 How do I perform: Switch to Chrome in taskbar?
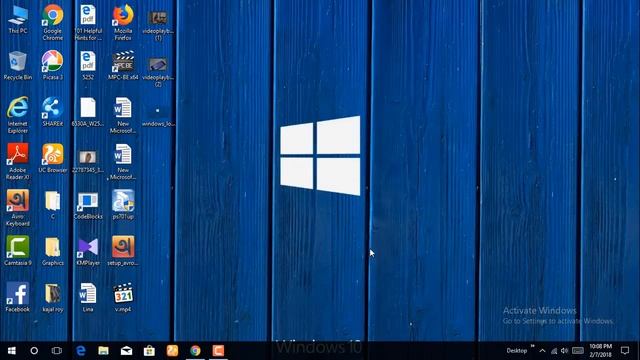click(x=195, y=351)
